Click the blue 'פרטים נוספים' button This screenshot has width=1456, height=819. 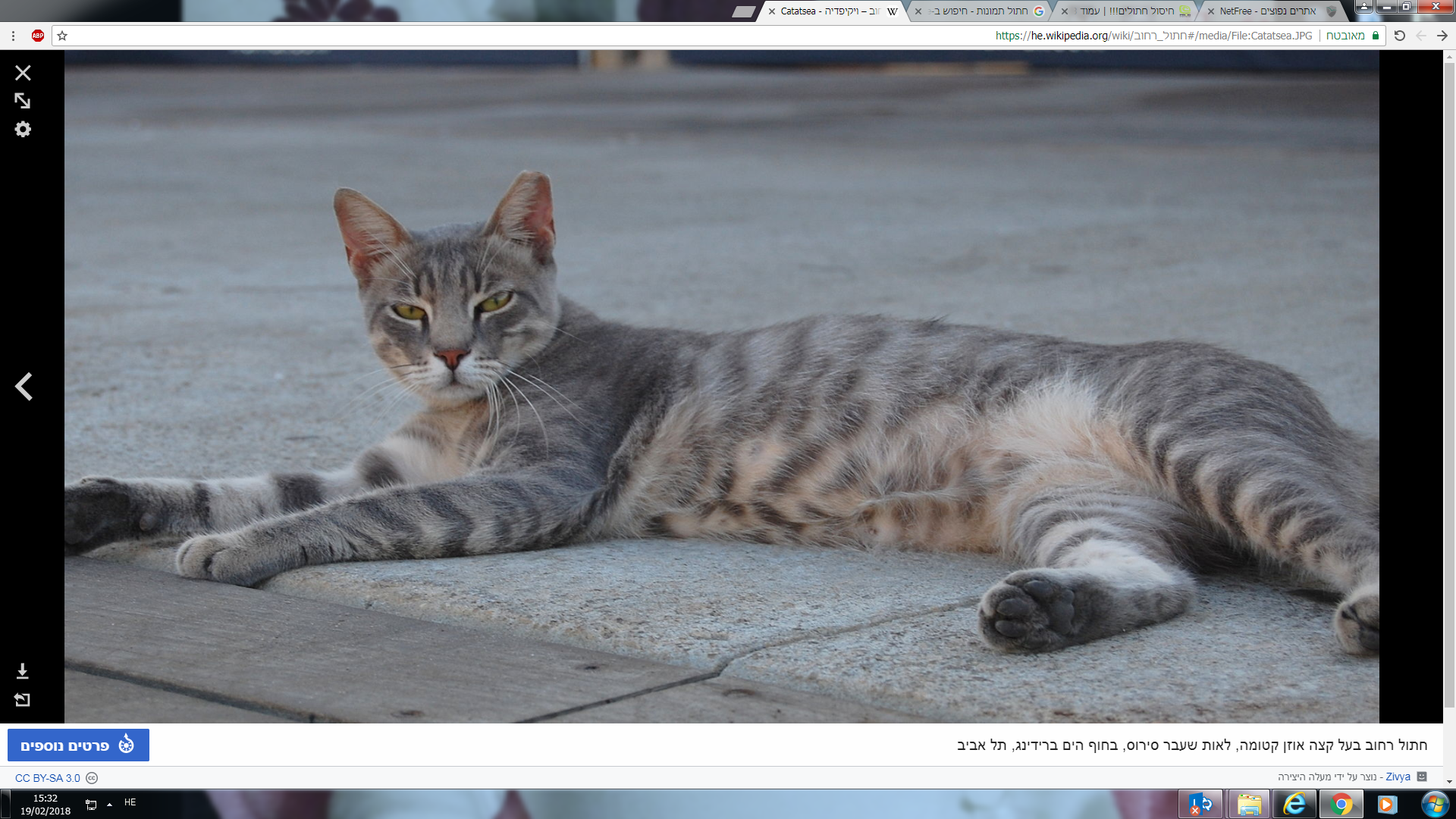click(x=78, y=745)
